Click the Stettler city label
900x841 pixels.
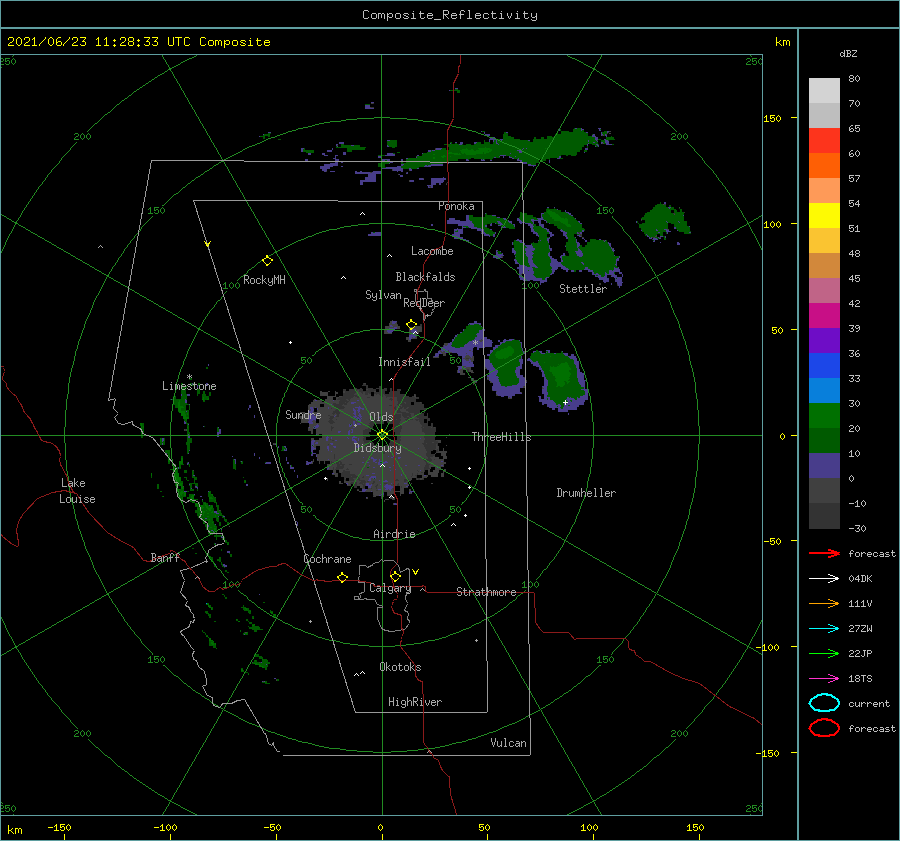[x=583, y=289]
